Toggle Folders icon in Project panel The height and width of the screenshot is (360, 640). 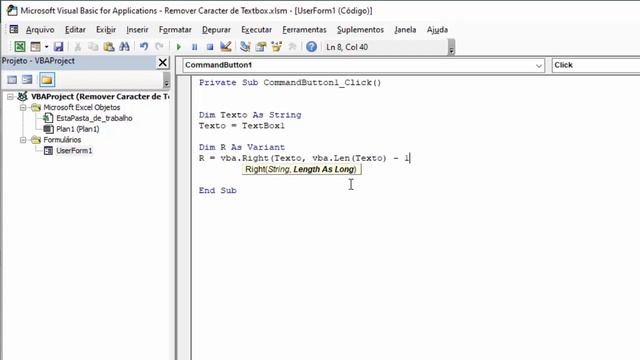[47, 80]
